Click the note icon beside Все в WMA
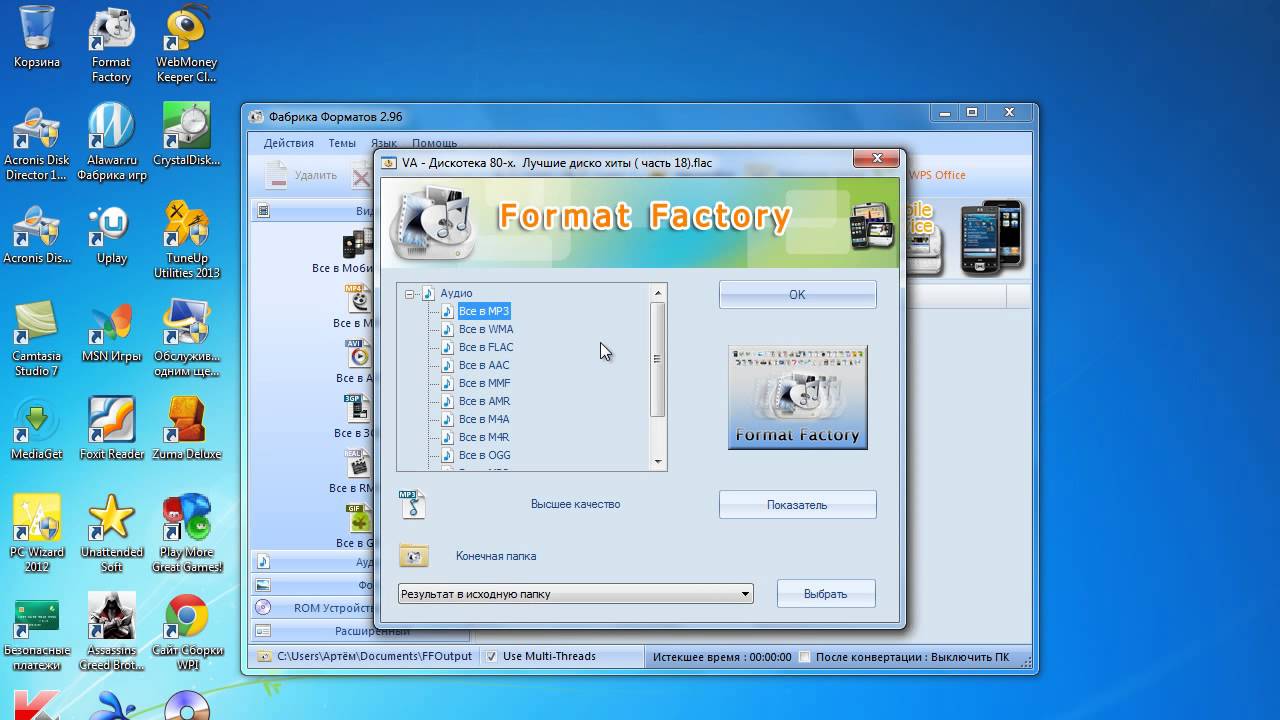This screenshot has width=1280, height=720. 448,329
